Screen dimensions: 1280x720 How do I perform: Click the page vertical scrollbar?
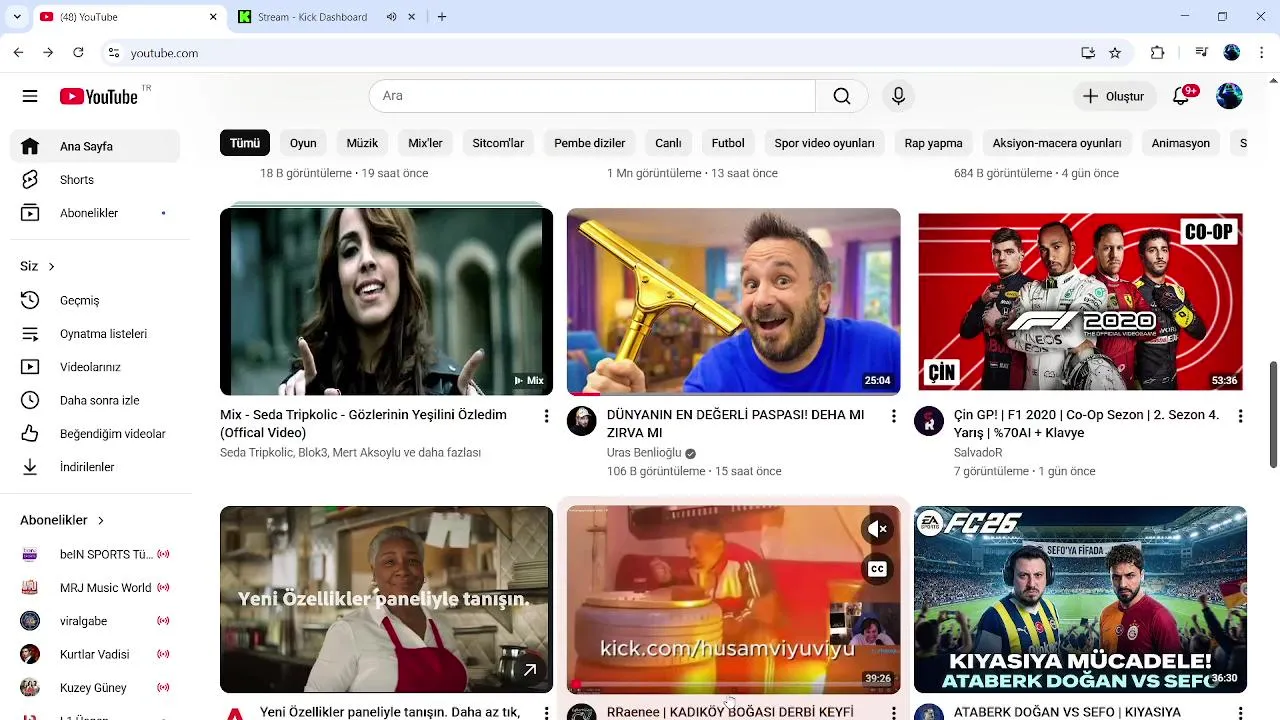coord(1273,414)
